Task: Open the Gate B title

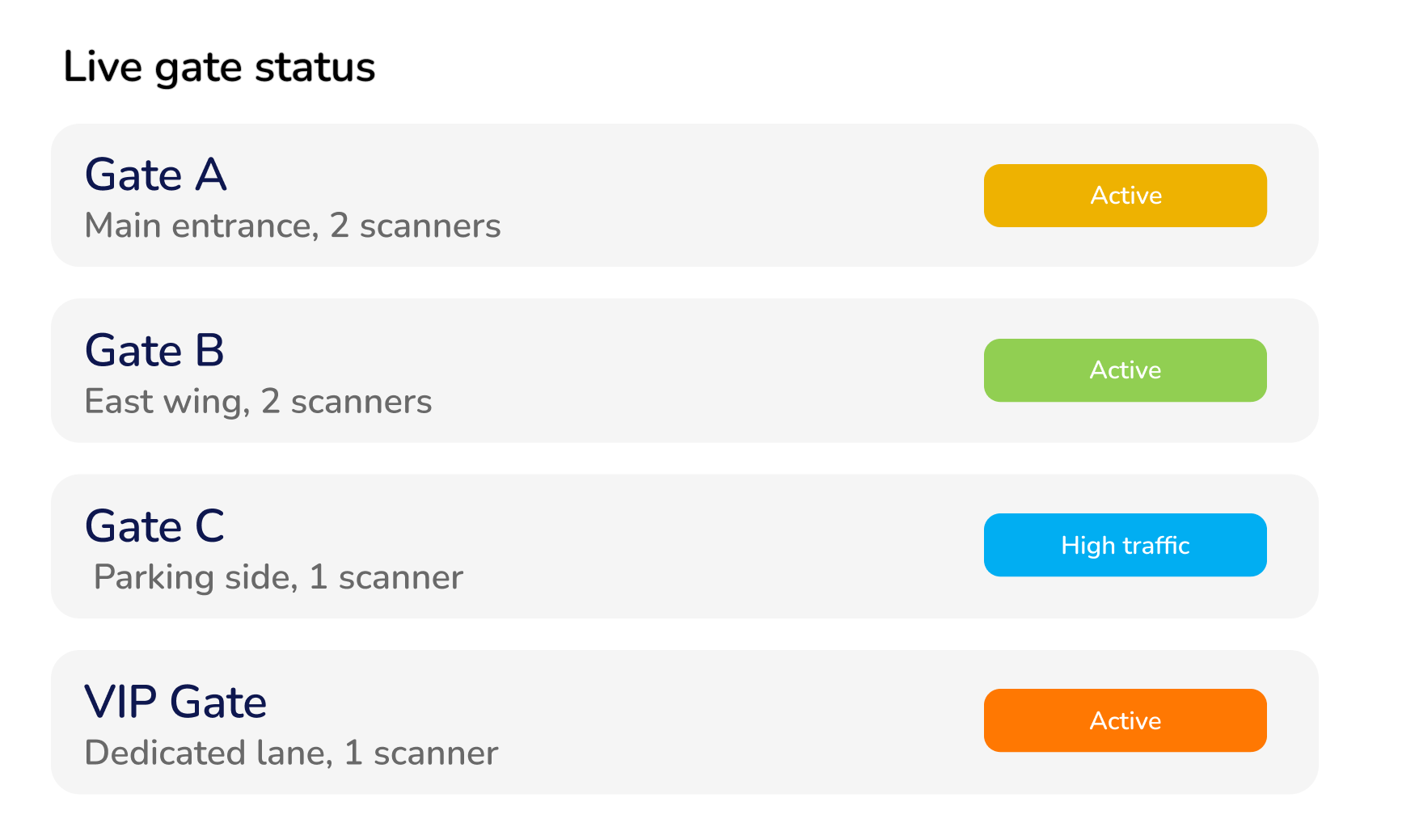Action: point(154,351)
